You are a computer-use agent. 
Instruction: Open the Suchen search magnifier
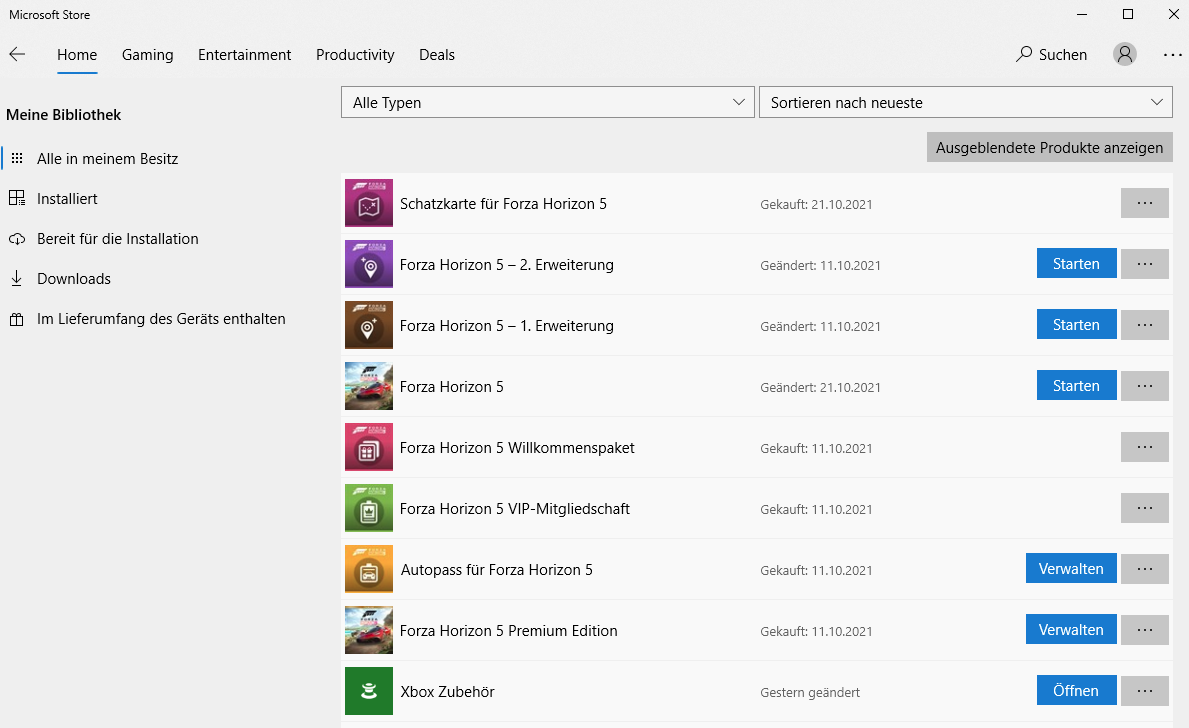(x=1024, y=54)
